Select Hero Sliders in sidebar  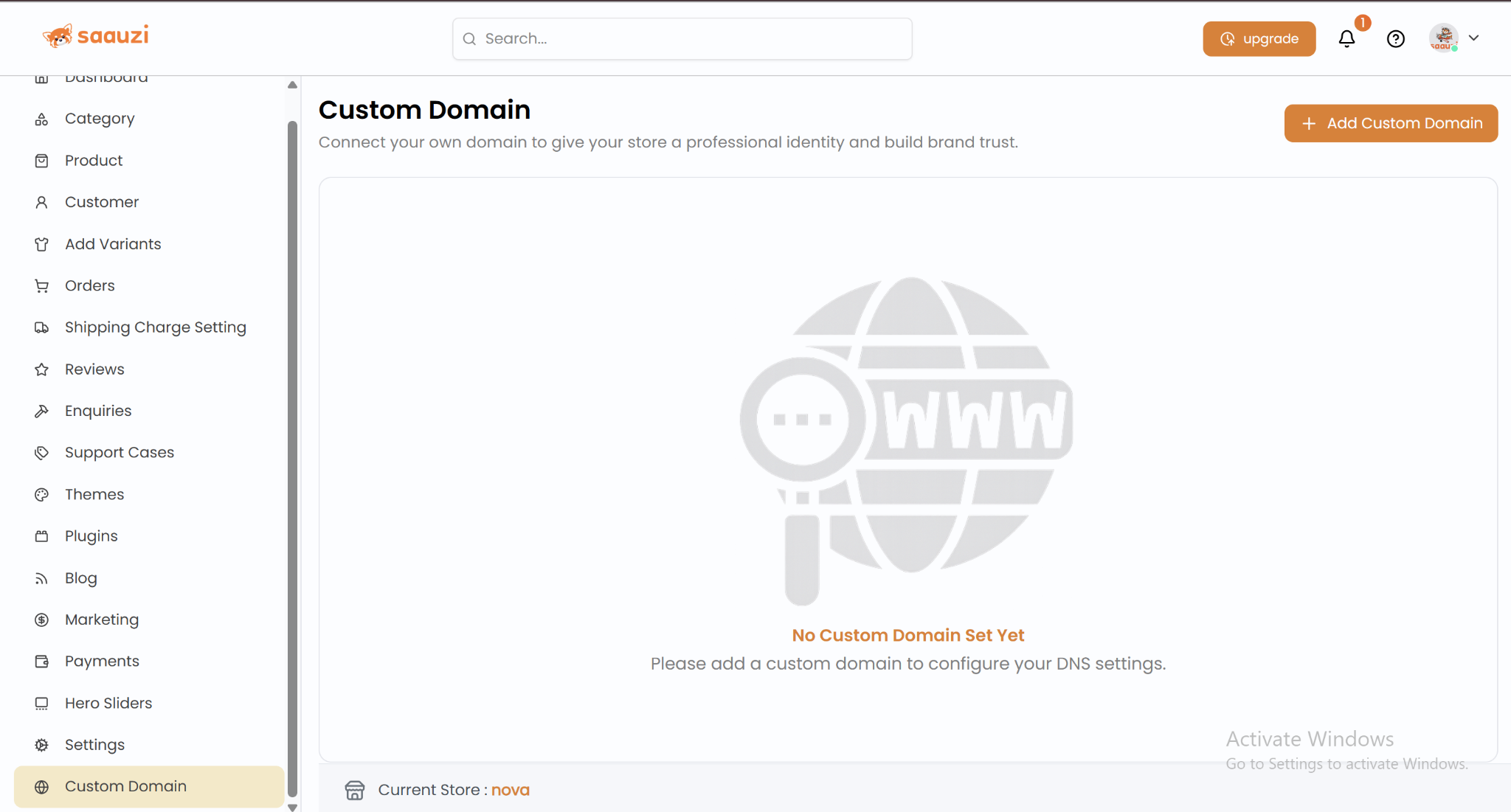pyautogui.click(x=108, y=703)
